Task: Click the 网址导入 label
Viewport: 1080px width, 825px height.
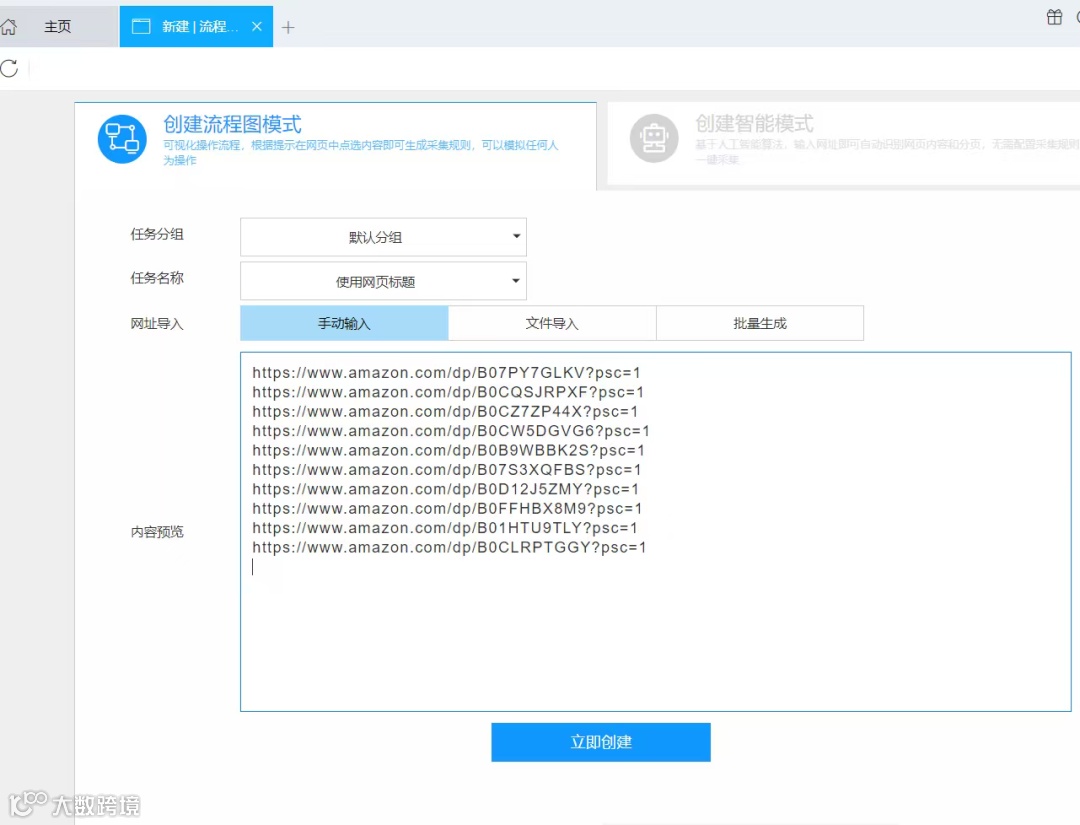Action: click(x=157, y=324)
